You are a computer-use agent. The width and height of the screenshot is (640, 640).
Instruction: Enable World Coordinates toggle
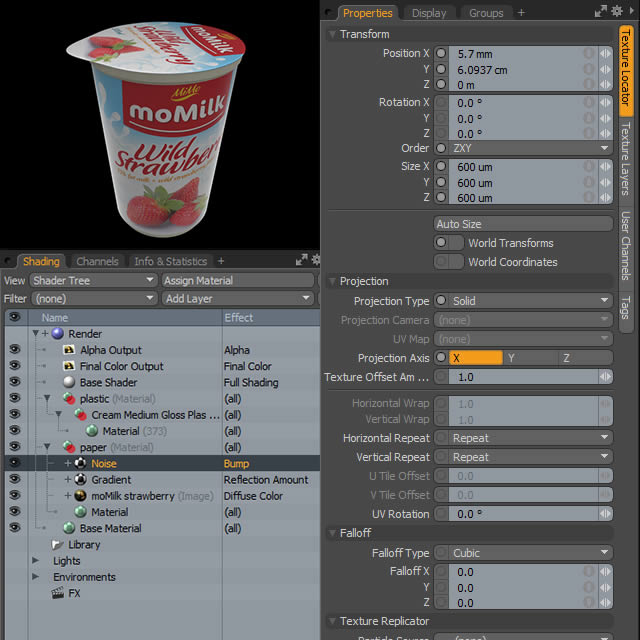point(449,262)
